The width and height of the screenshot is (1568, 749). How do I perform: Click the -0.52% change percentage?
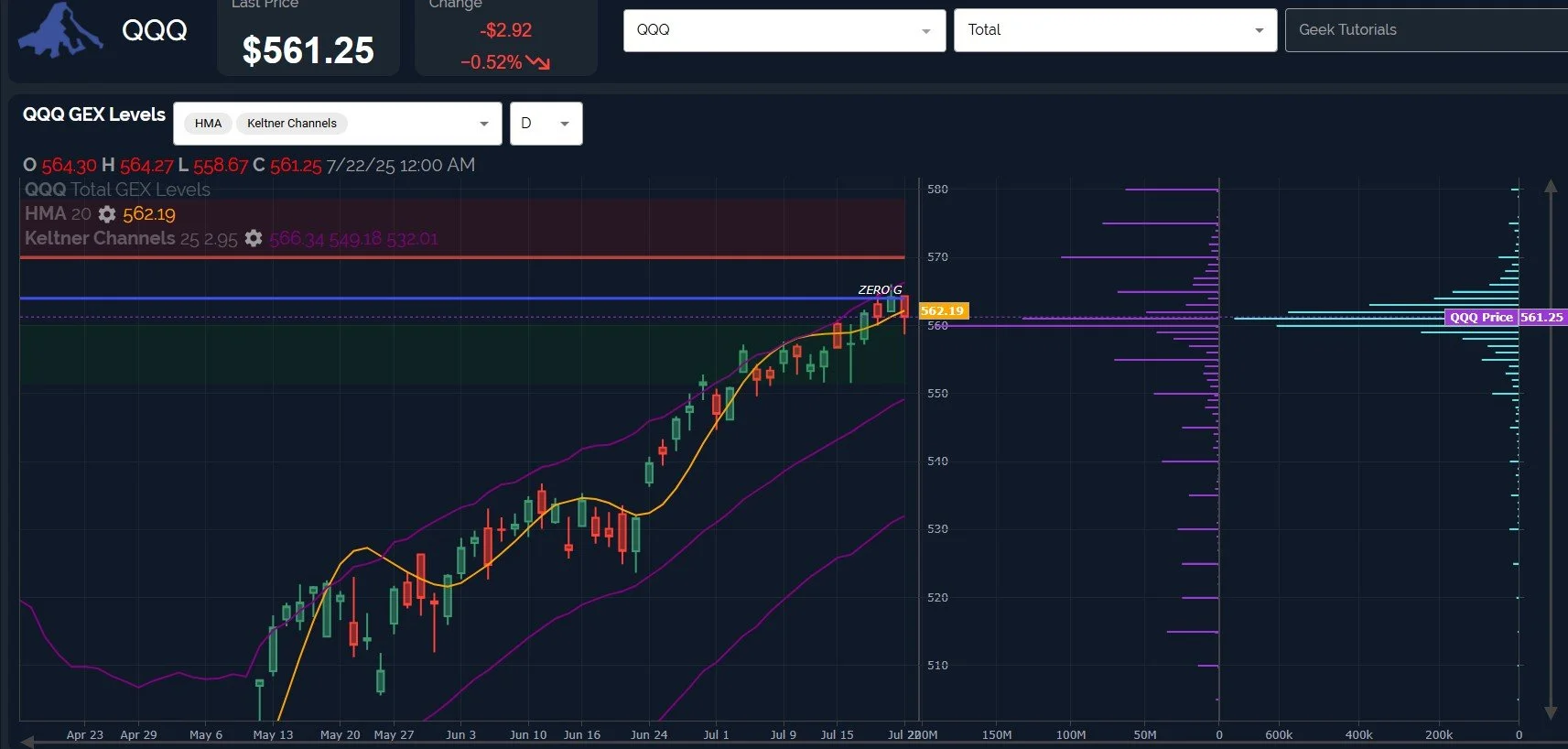(x=491, y=62)
